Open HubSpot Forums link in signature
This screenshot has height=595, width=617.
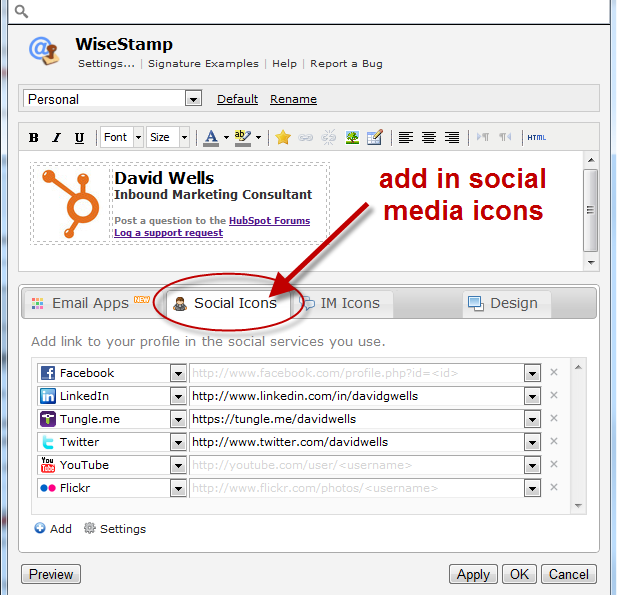click(x=270, y=221)
